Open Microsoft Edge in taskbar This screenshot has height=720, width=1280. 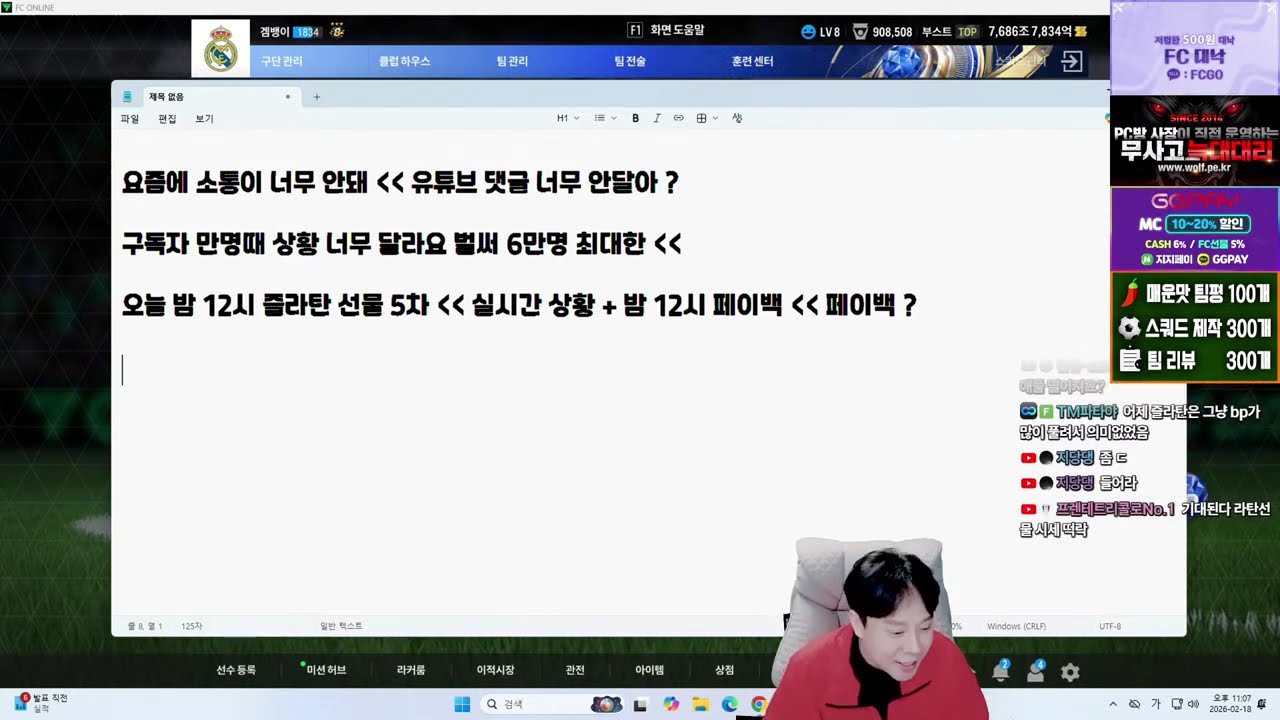tap(730, 704)
